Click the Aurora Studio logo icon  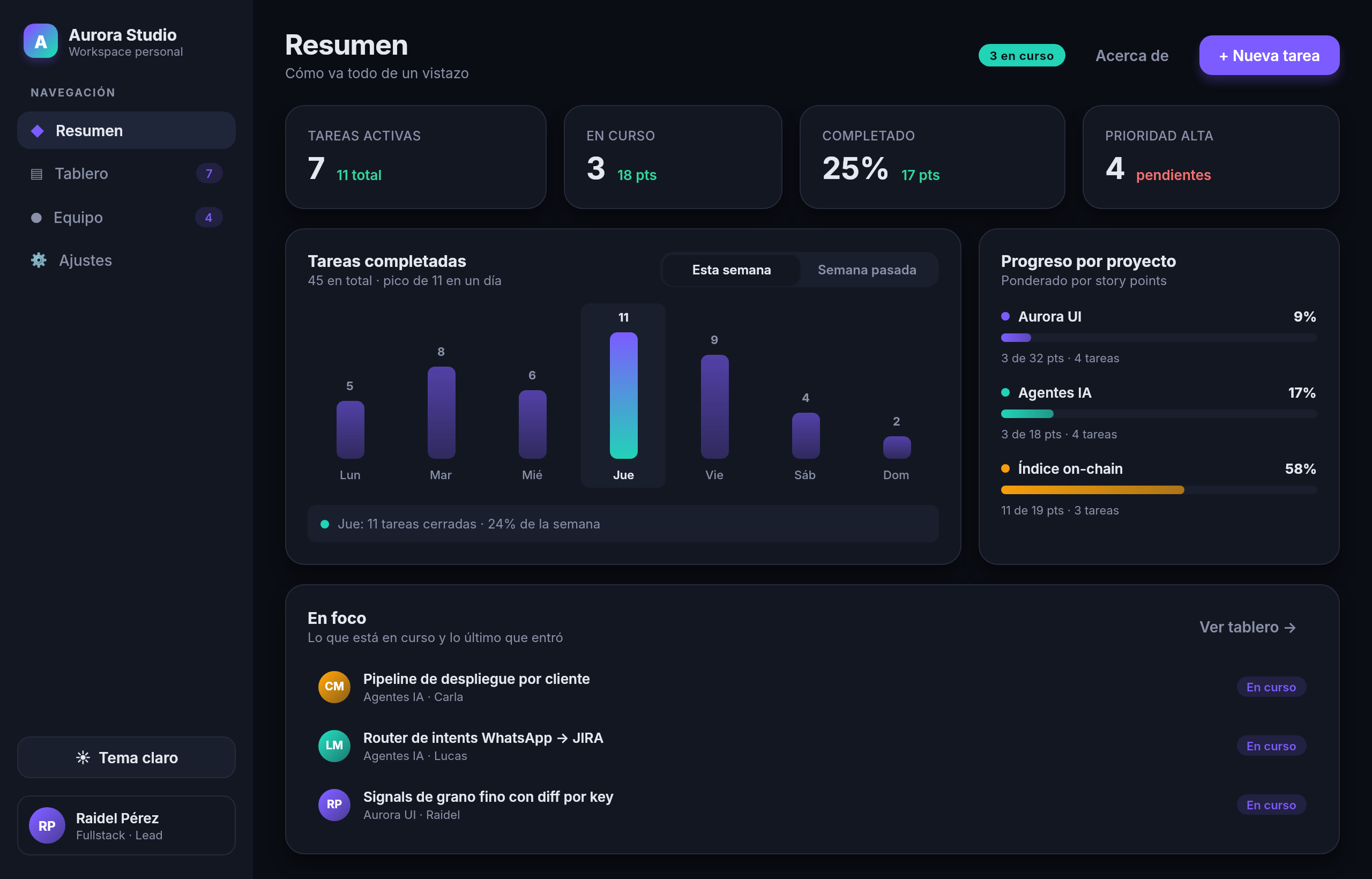click(41, 41)
